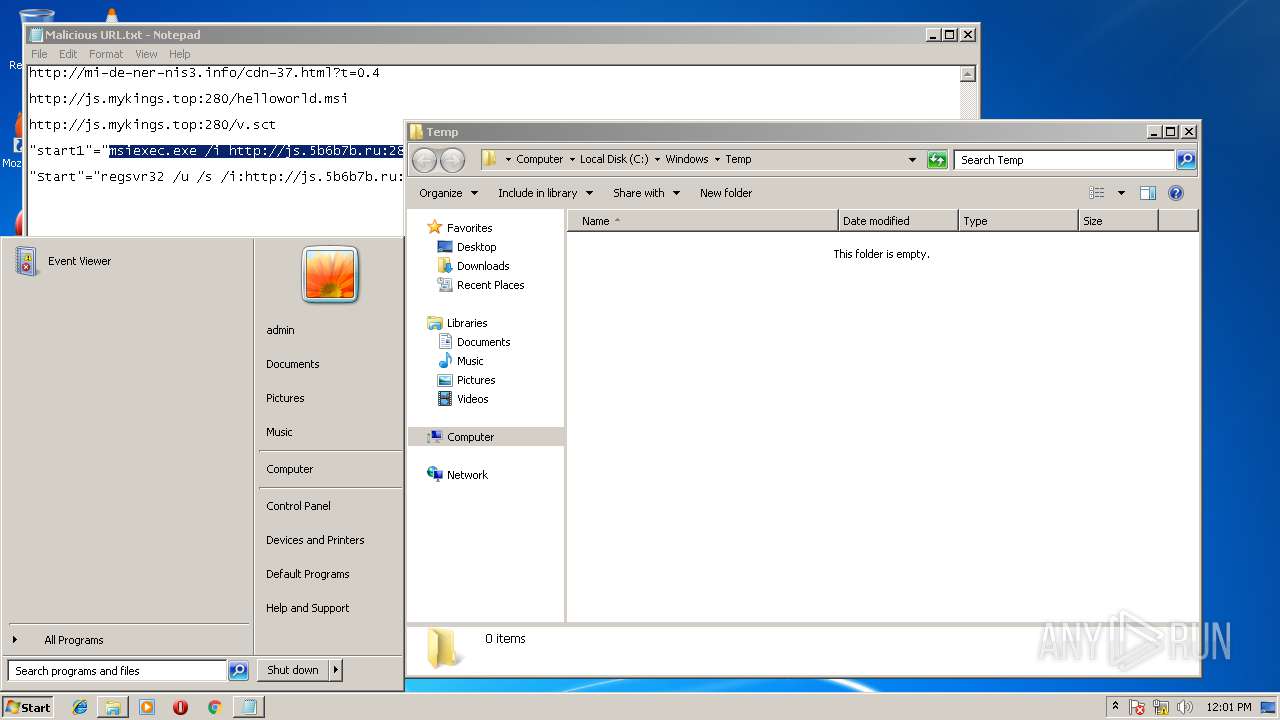1280x720 pixels.
Task: Open the Include in library dropdown
Action: coord(545,193)
